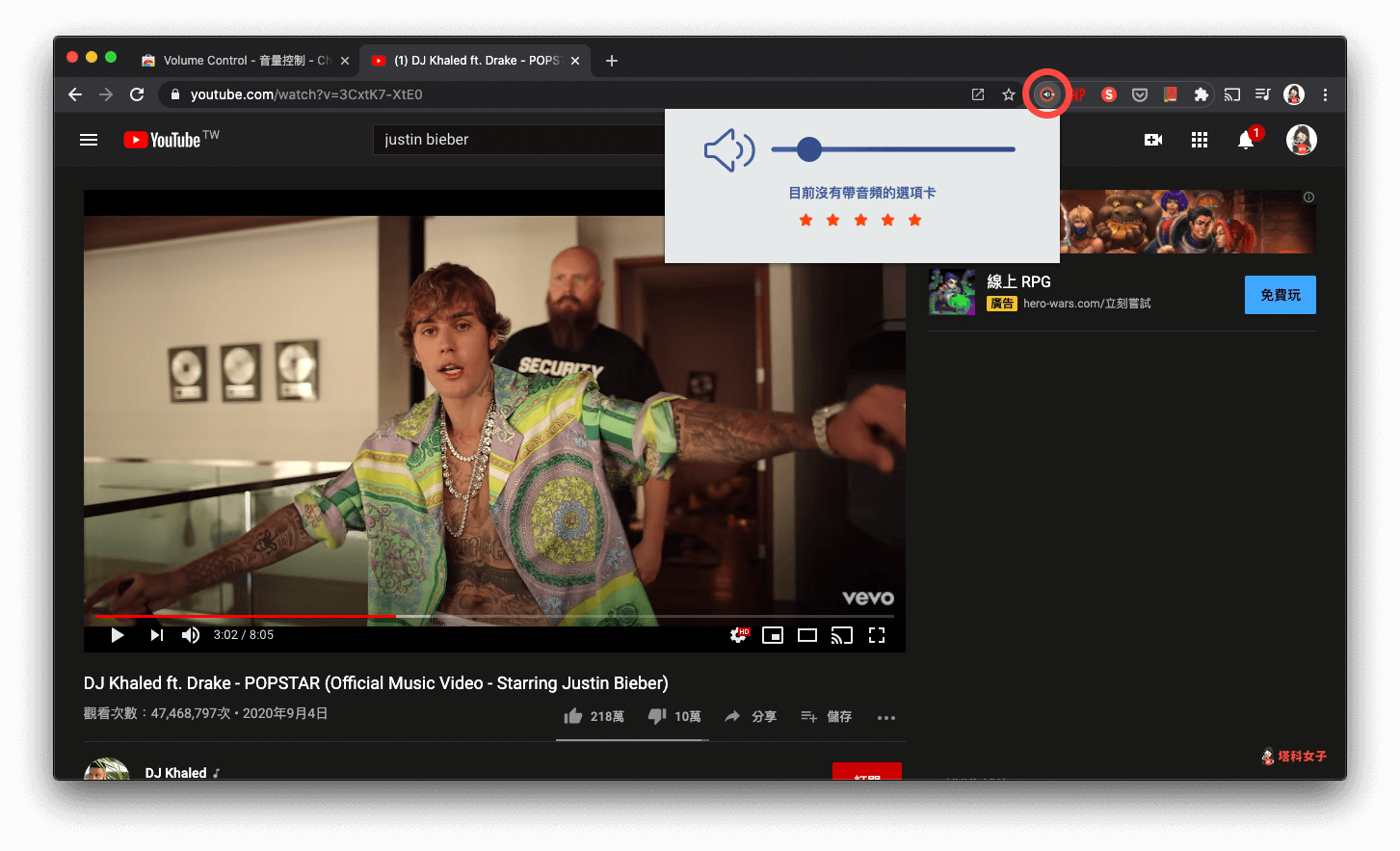Bookmark the page with the star icon
The width and height of the screenshot is (1400, 851).
pyautogui.click(x=1008, y=93)
